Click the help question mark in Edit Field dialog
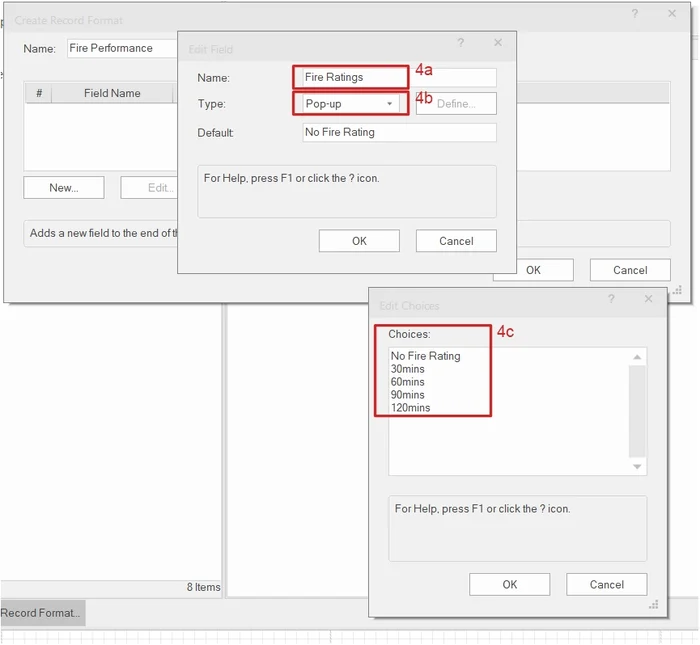700x645 pixels. 461,43
